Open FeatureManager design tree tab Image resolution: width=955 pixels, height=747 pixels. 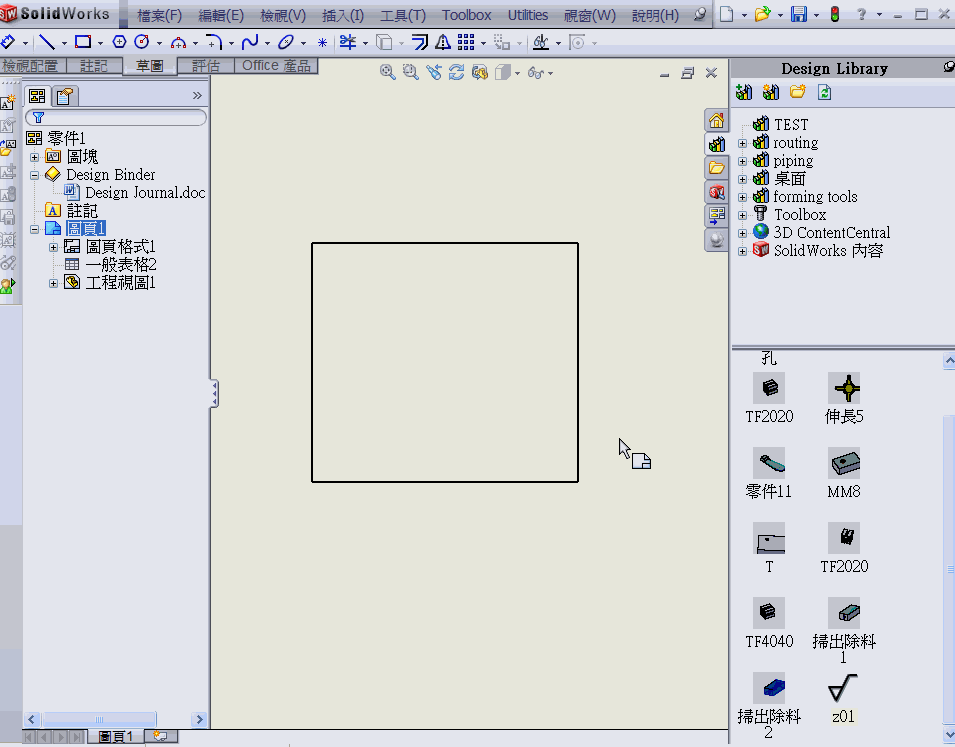[x=37, y=96]
